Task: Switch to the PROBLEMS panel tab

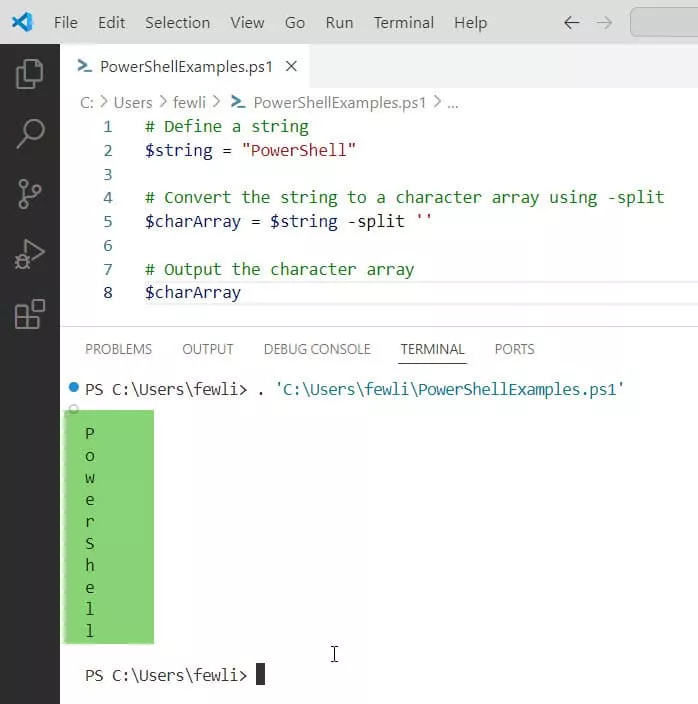Action: (118, 349)
